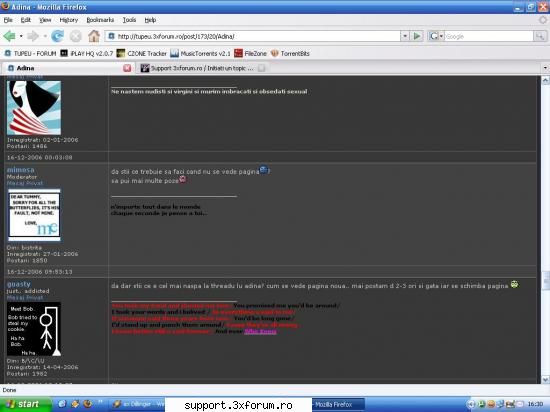Viewport: 550px width, 412px height.
Task: Expand the back button history dropdown
Action: click(21, 36)
